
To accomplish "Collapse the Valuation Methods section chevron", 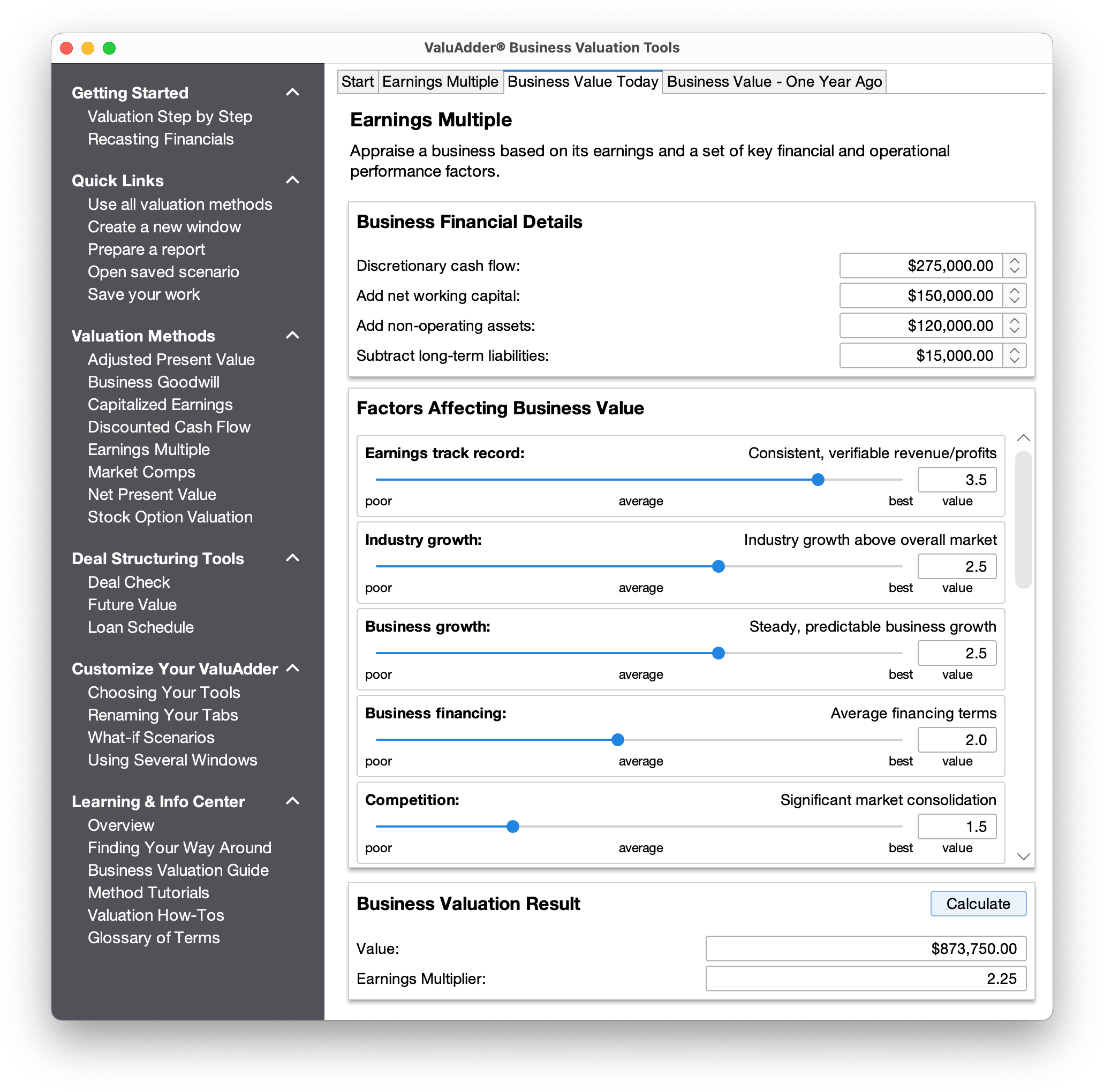I will (x=292, y=335).
